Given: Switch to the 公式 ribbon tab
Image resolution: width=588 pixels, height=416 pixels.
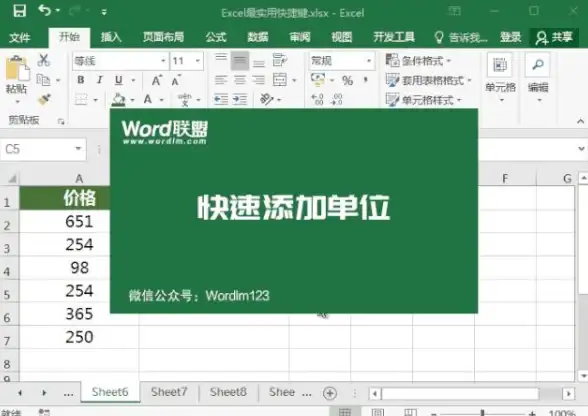Looking at the screenshot, I should [x=216, y=37].
